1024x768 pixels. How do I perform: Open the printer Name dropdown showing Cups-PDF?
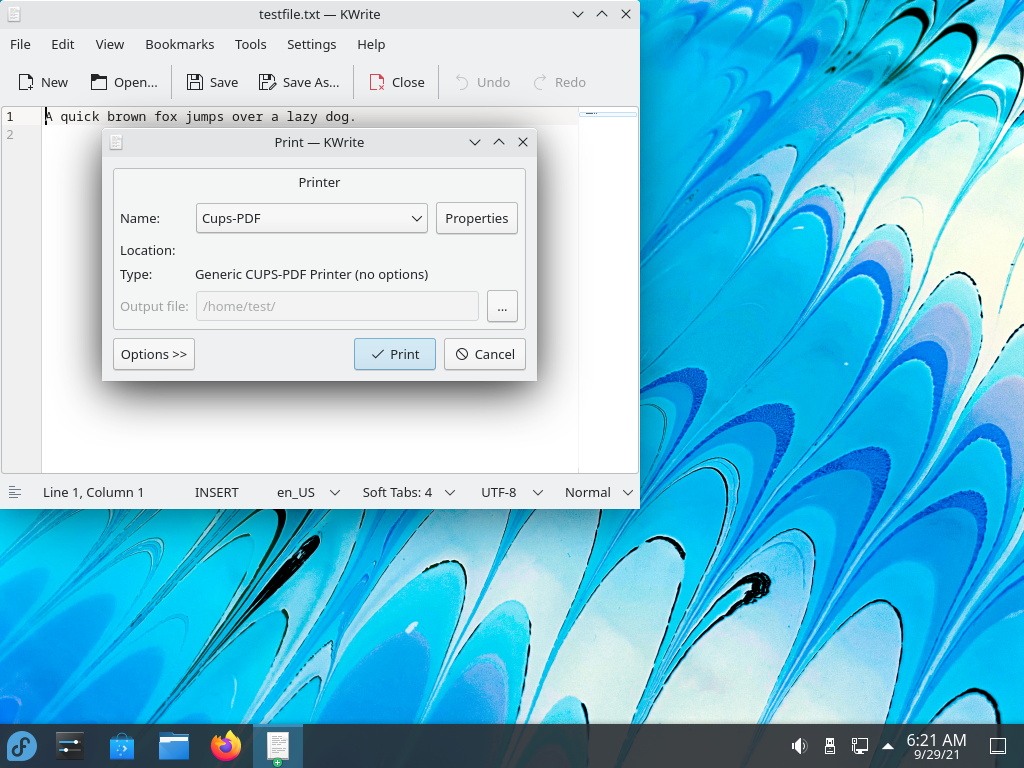click(x=312, y=218)
